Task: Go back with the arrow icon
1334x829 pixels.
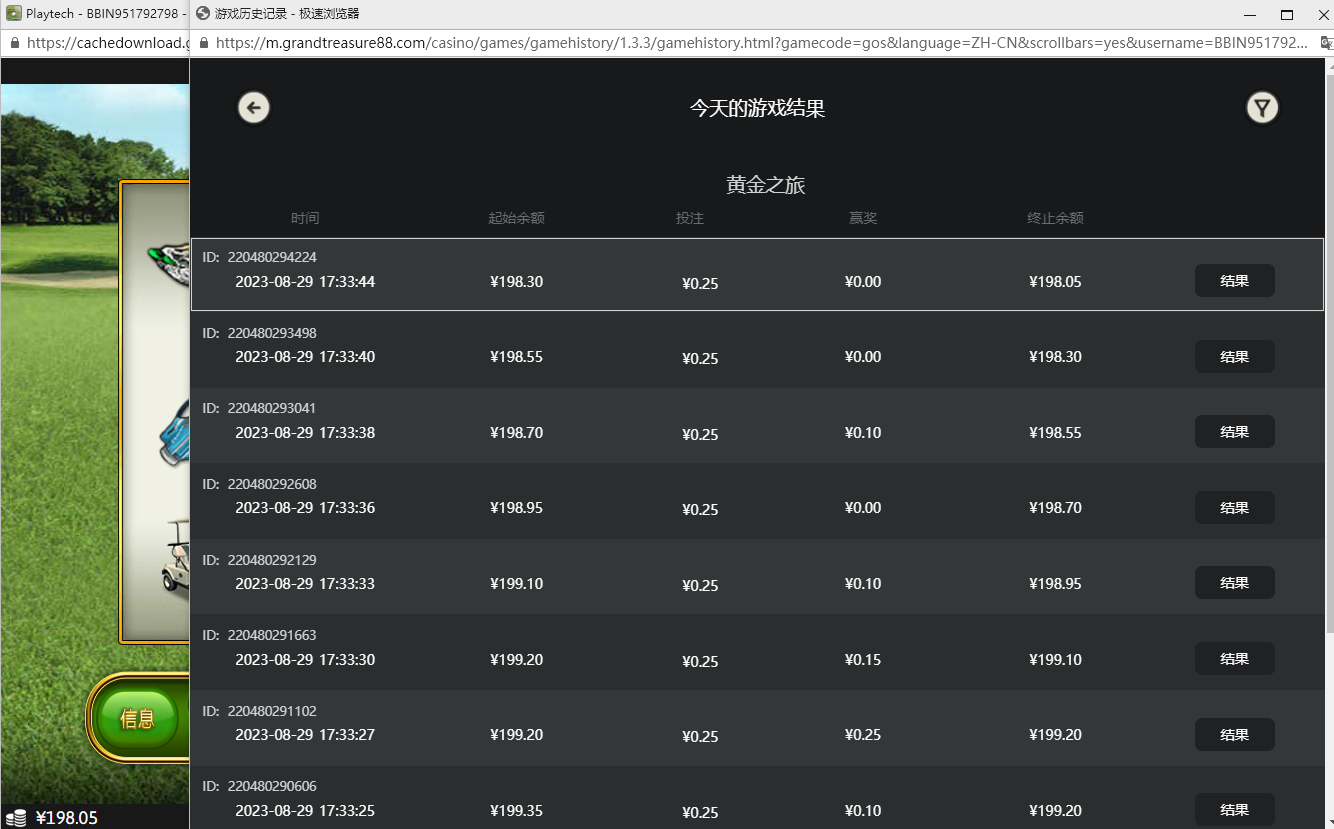Action: [x=254, y=108]
